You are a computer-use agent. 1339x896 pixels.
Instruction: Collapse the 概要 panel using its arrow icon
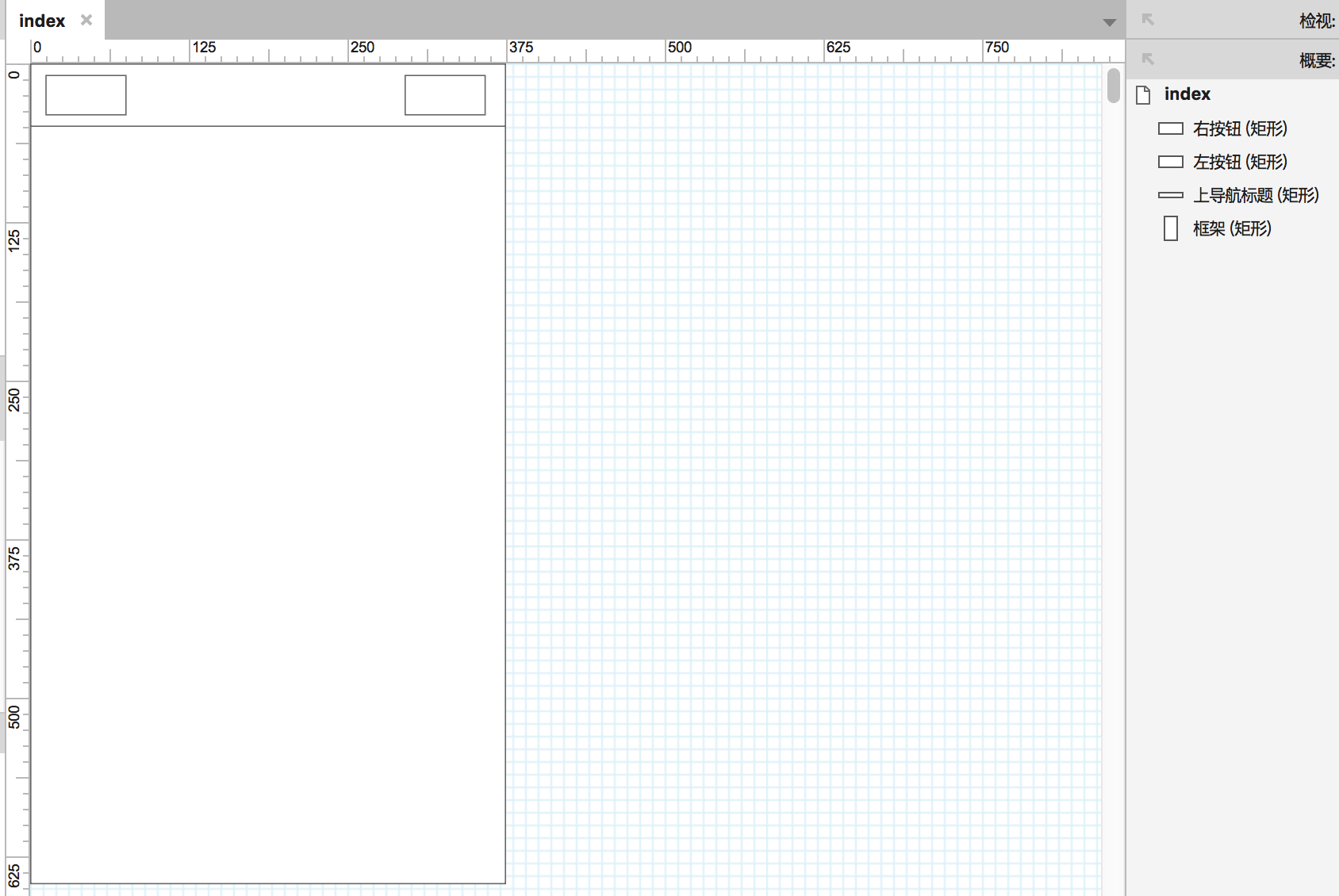point(1148,59)
